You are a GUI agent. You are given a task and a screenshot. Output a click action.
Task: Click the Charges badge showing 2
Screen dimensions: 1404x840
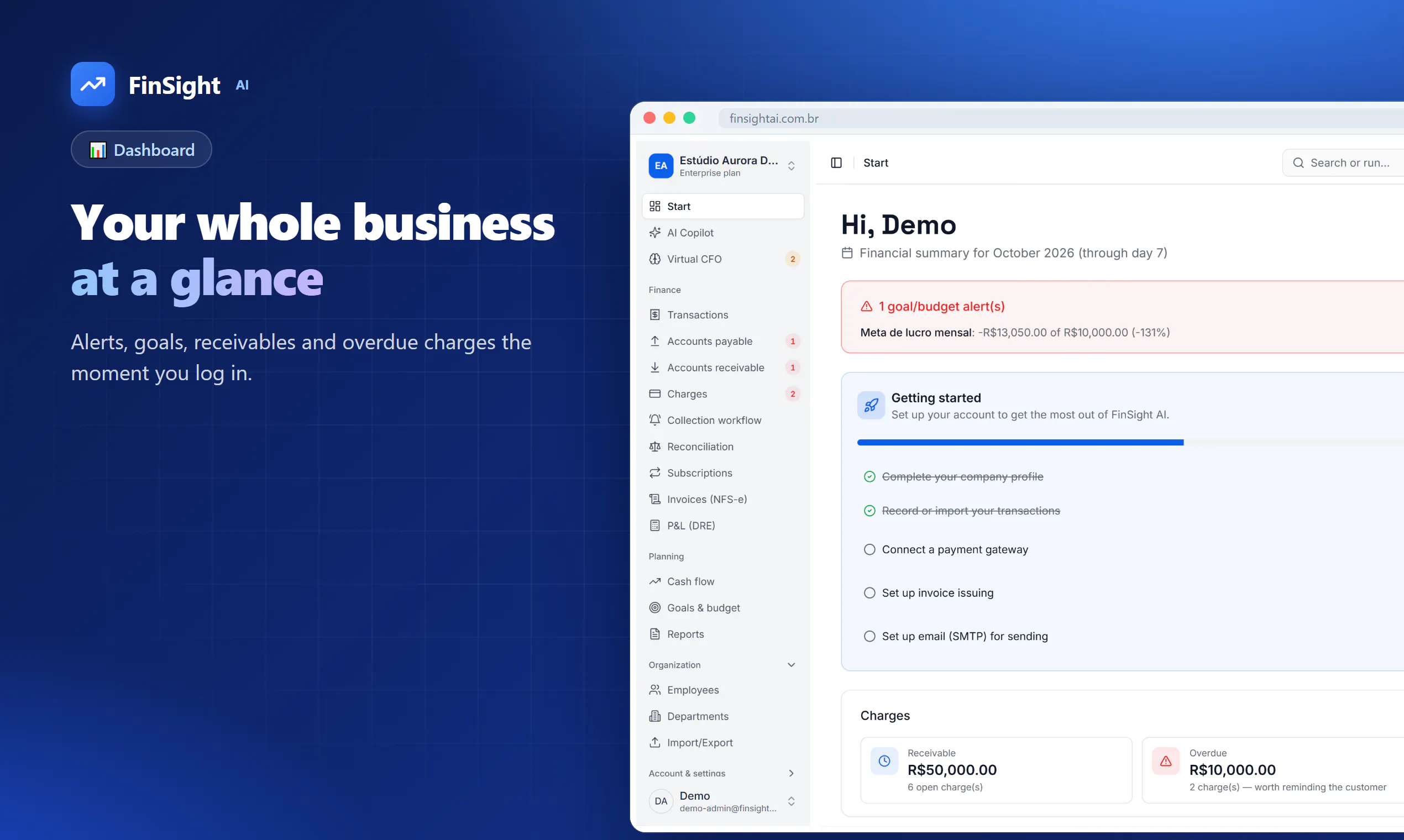[793, 393]
